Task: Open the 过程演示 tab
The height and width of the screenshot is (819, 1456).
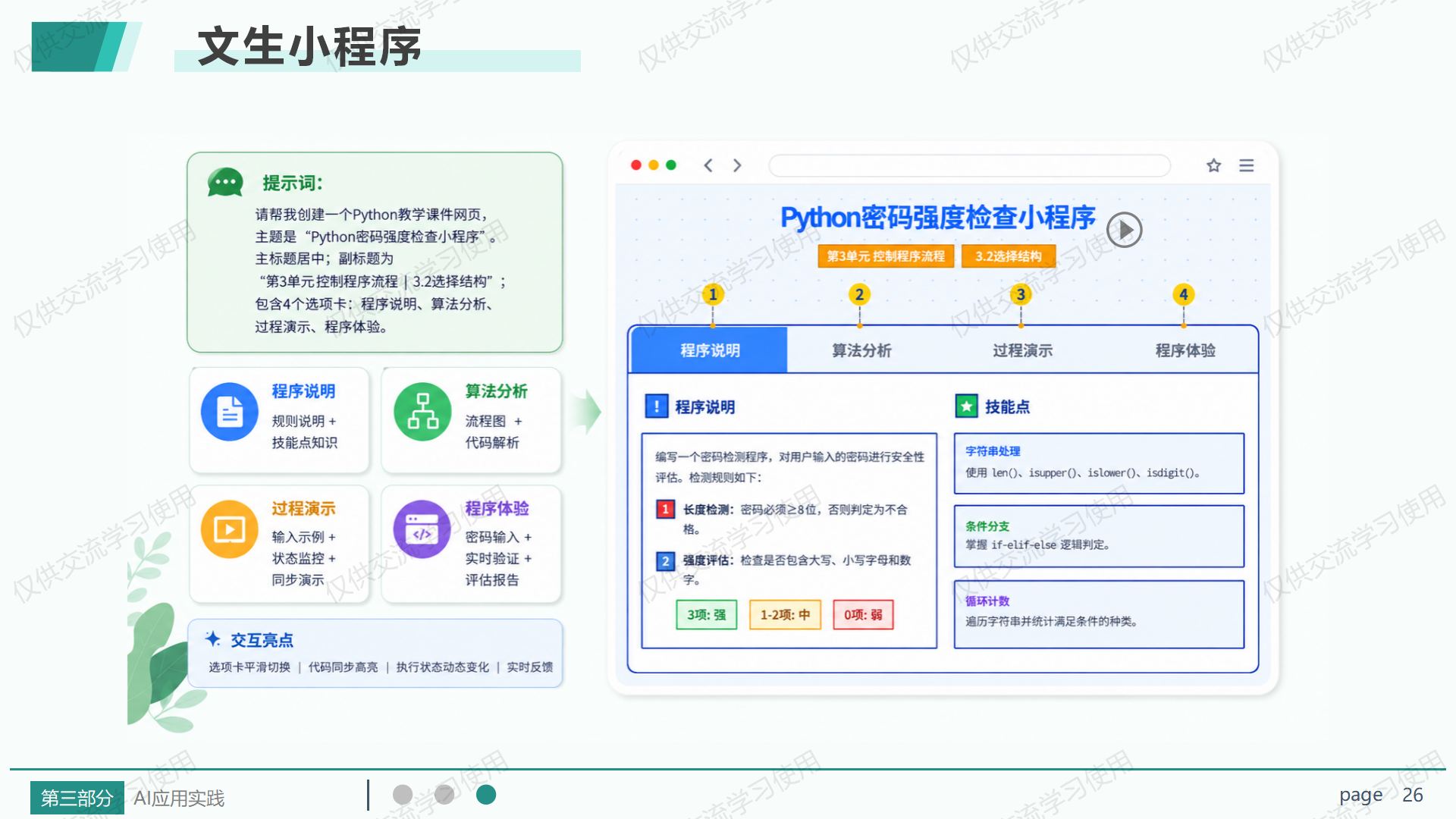Action: point(1022,350)
